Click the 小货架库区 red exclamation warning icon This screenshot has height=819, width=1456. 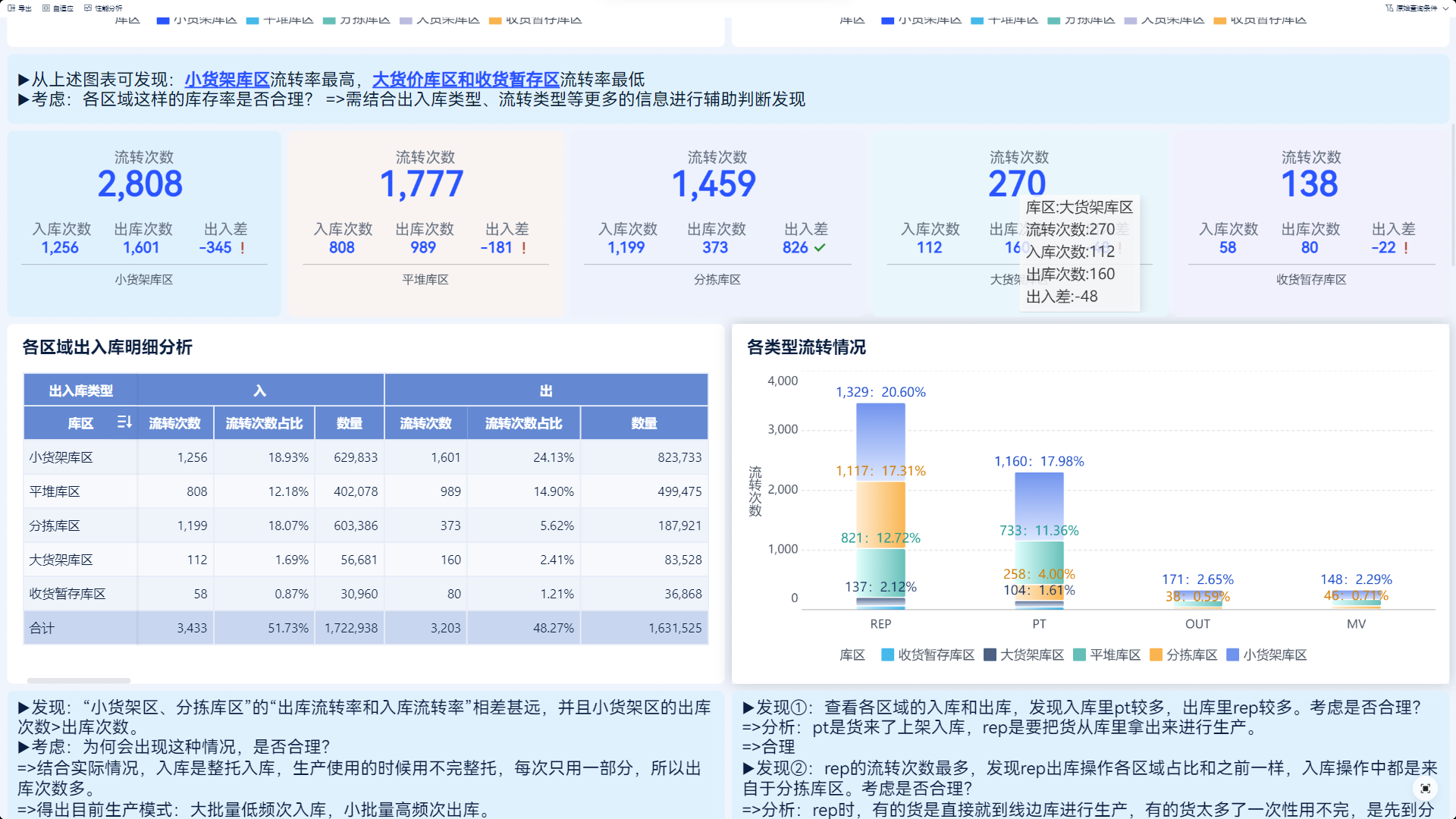(x=243, y=248)
